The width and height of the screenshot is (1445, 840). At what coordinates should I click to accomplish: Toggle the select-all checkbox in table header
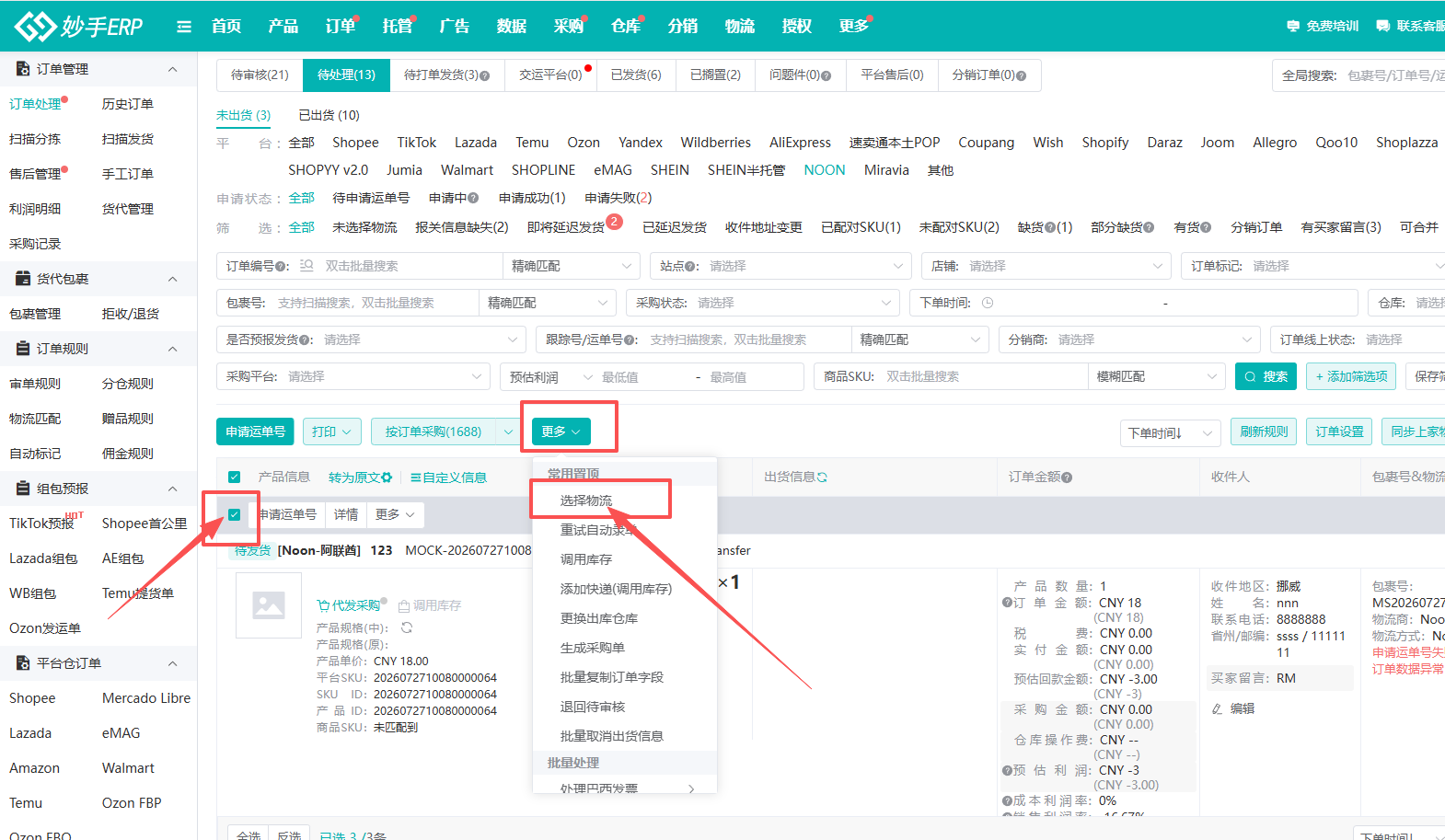point(235,477)
